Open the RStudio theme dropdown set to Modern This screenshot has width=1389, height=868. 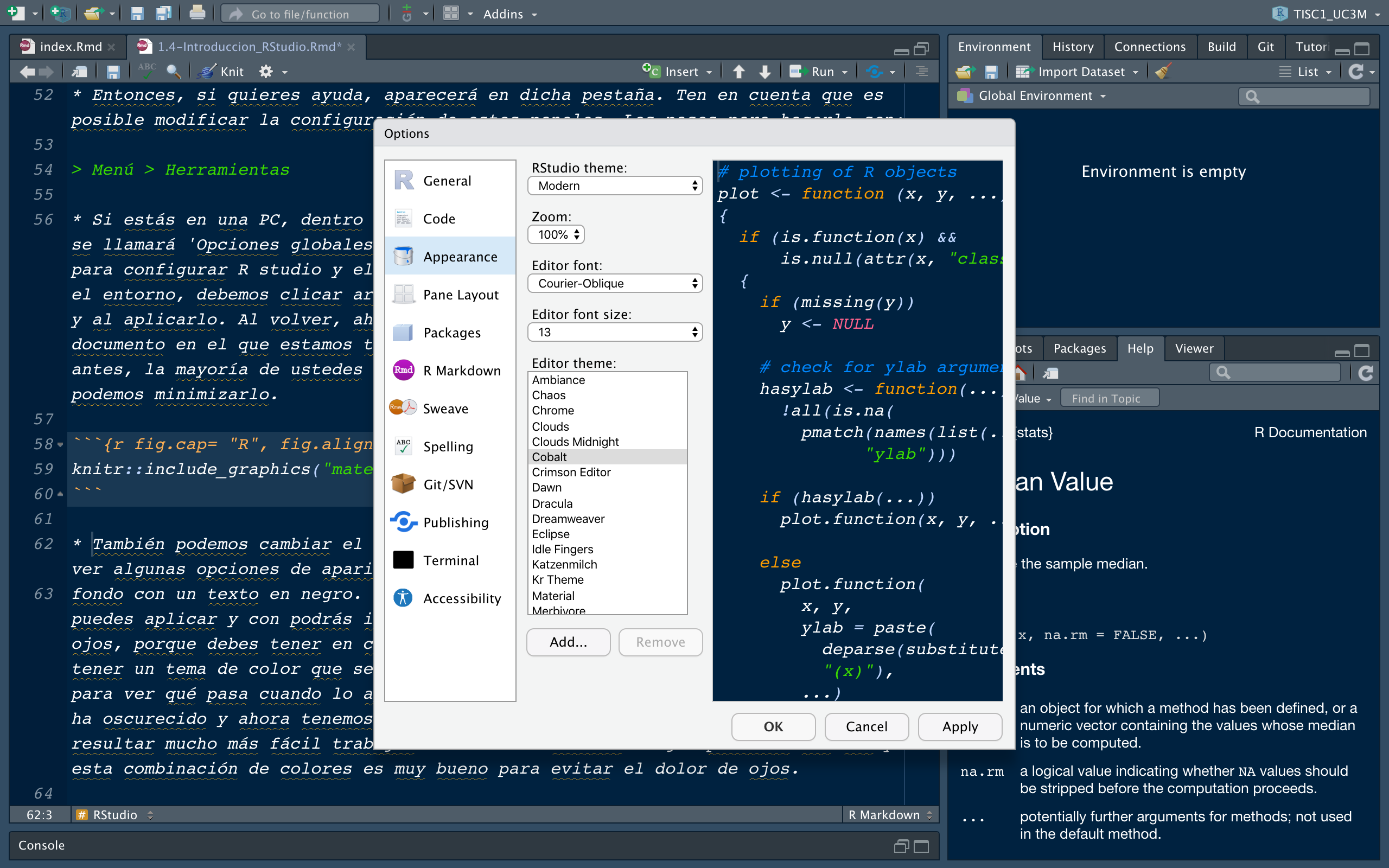[615, 186]
